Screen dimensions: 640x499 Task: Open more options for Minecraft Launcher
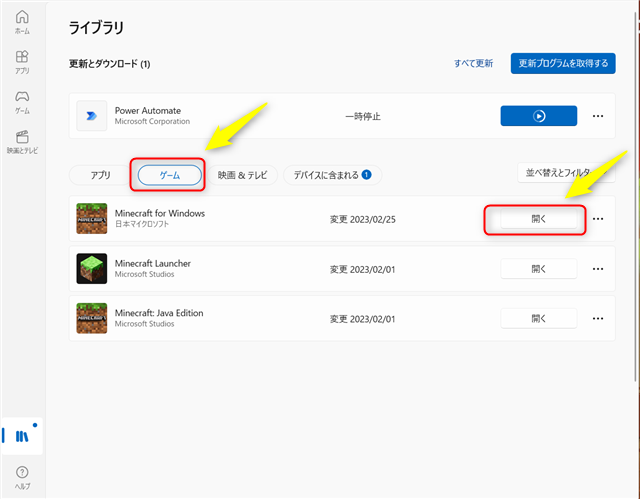pyautogui.click(x=598, y=269)
